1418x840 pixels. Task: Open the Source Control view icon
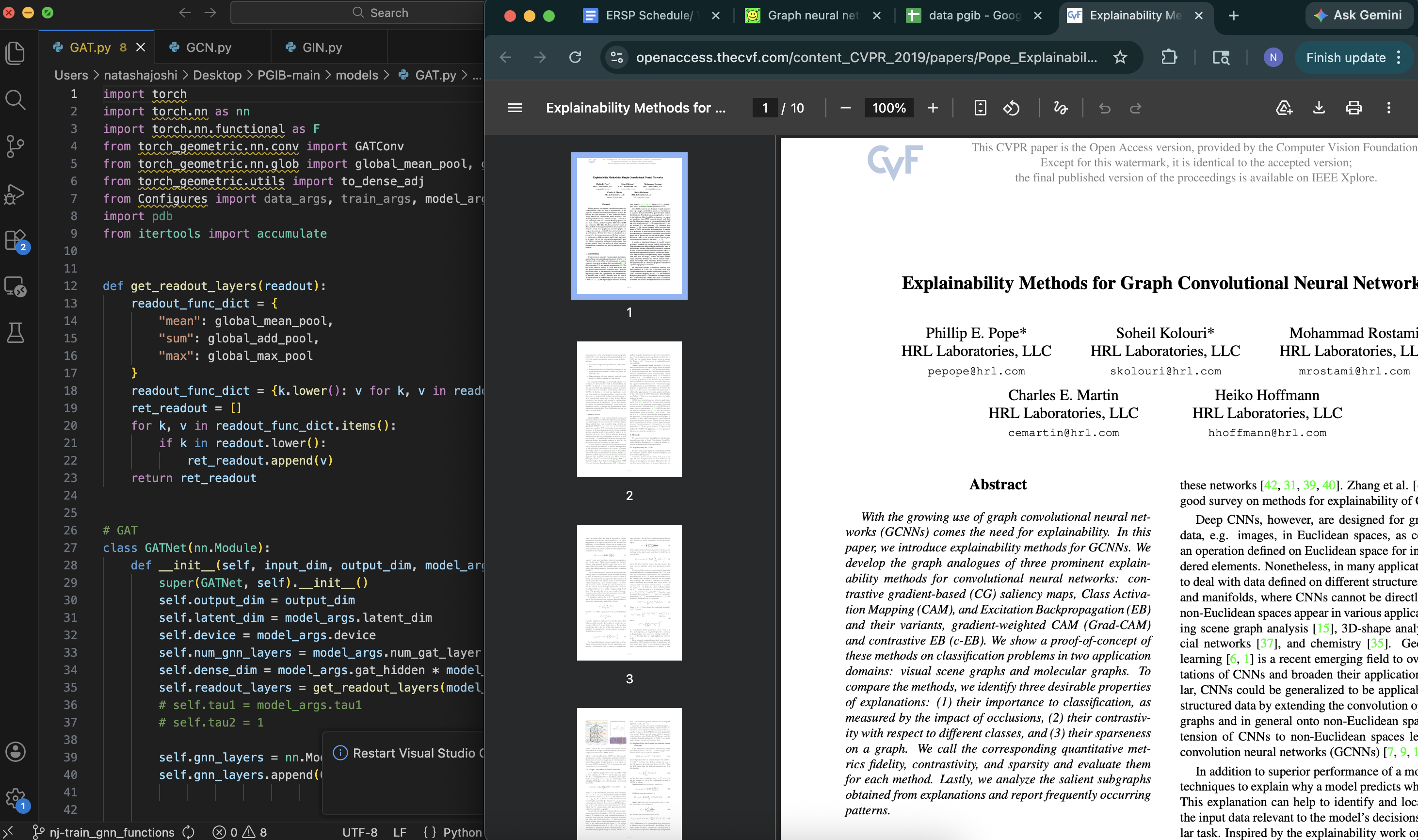[16, 146]
